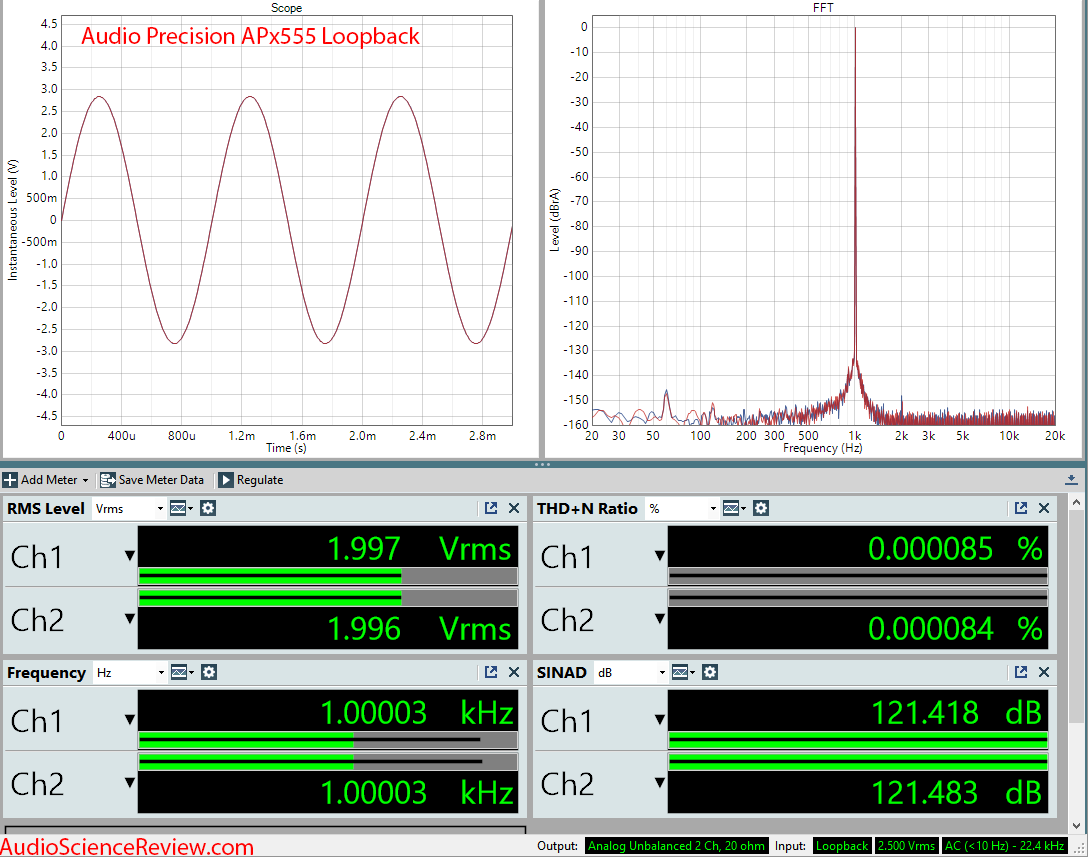Click the splitter handle dots between graphs and meters

543,464
